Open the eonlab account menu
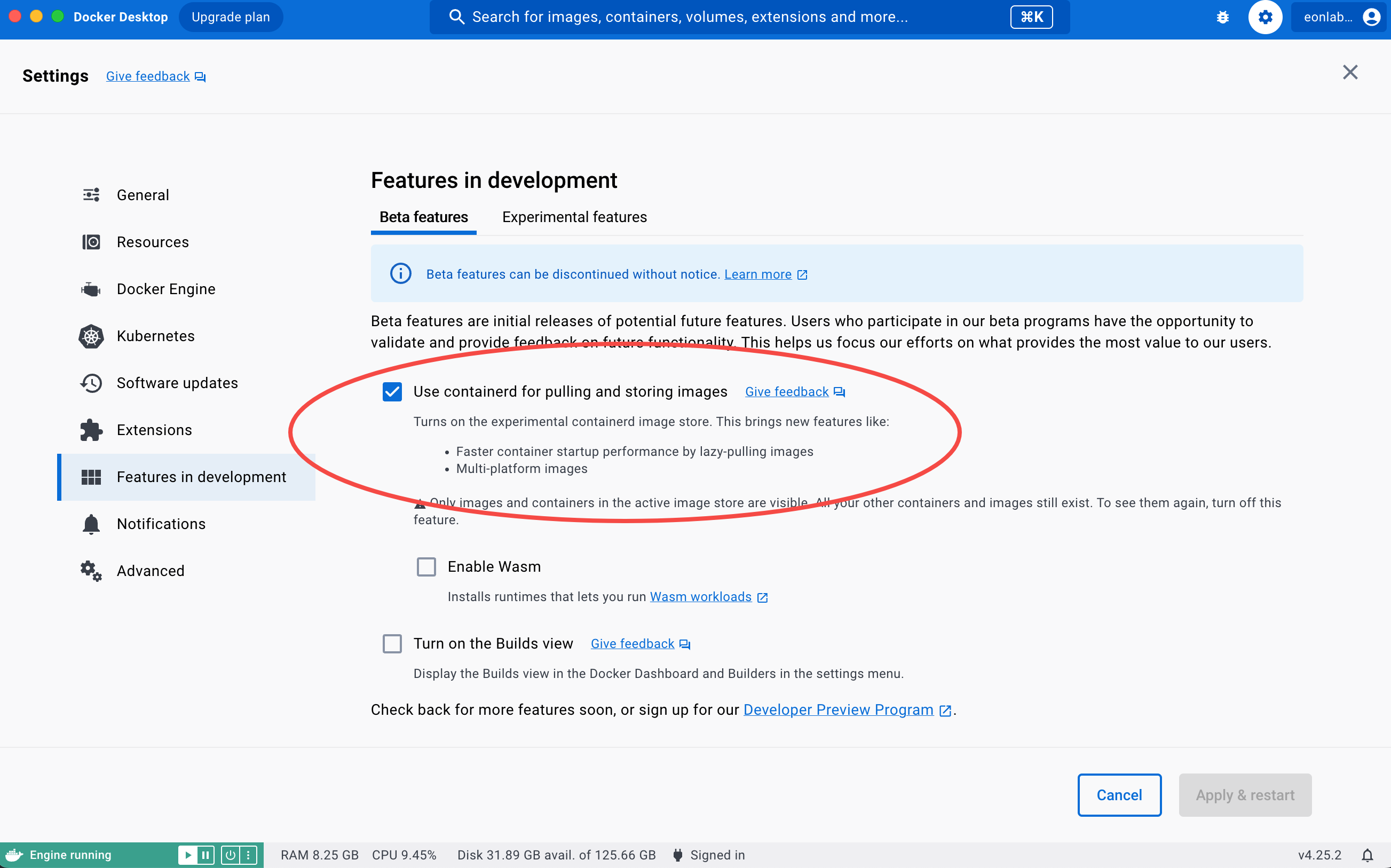Viewport: 1391px width, 868px height. click(x=1340, y=17)
